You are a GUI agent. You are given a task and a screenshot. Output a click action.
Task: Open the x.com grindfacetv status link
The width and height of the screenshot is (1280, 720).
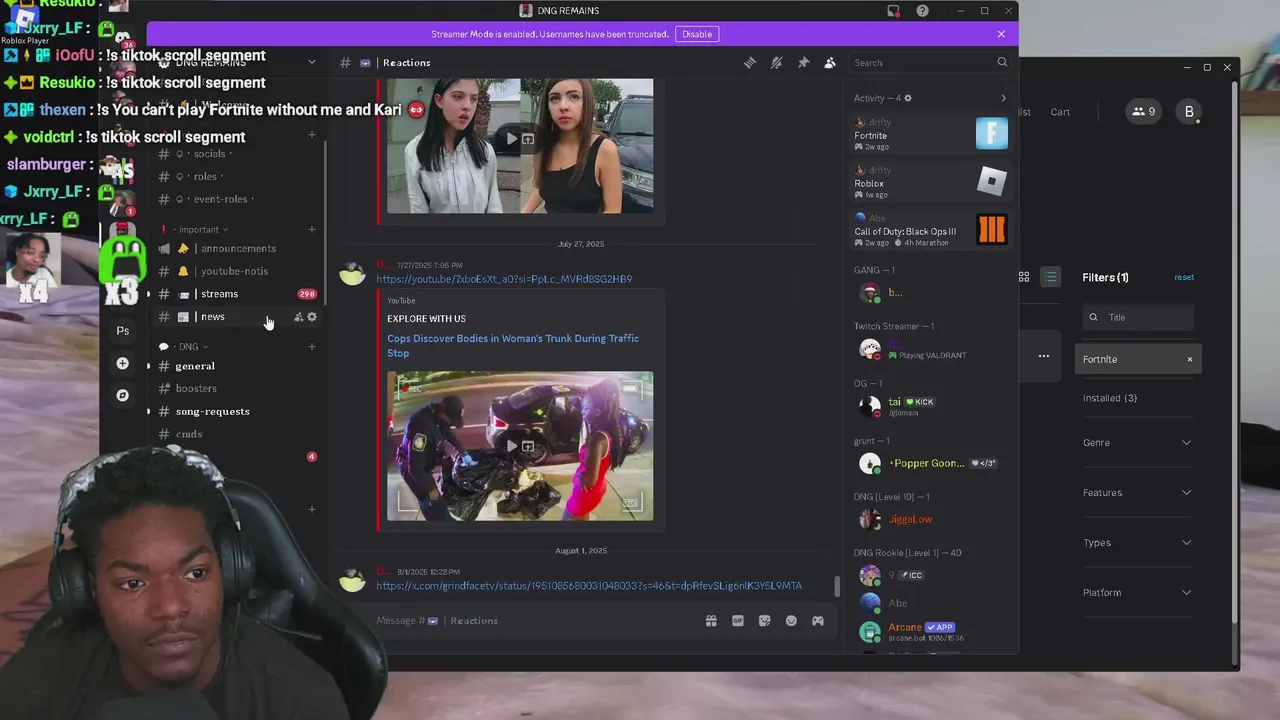click(589, 586)
